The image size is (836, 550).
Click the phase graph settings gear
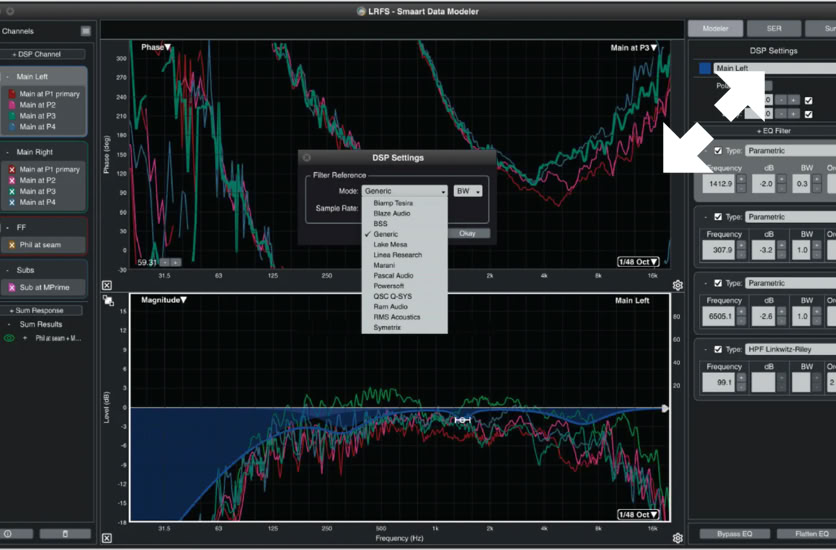pyautogui.click(x=677, y=285)
